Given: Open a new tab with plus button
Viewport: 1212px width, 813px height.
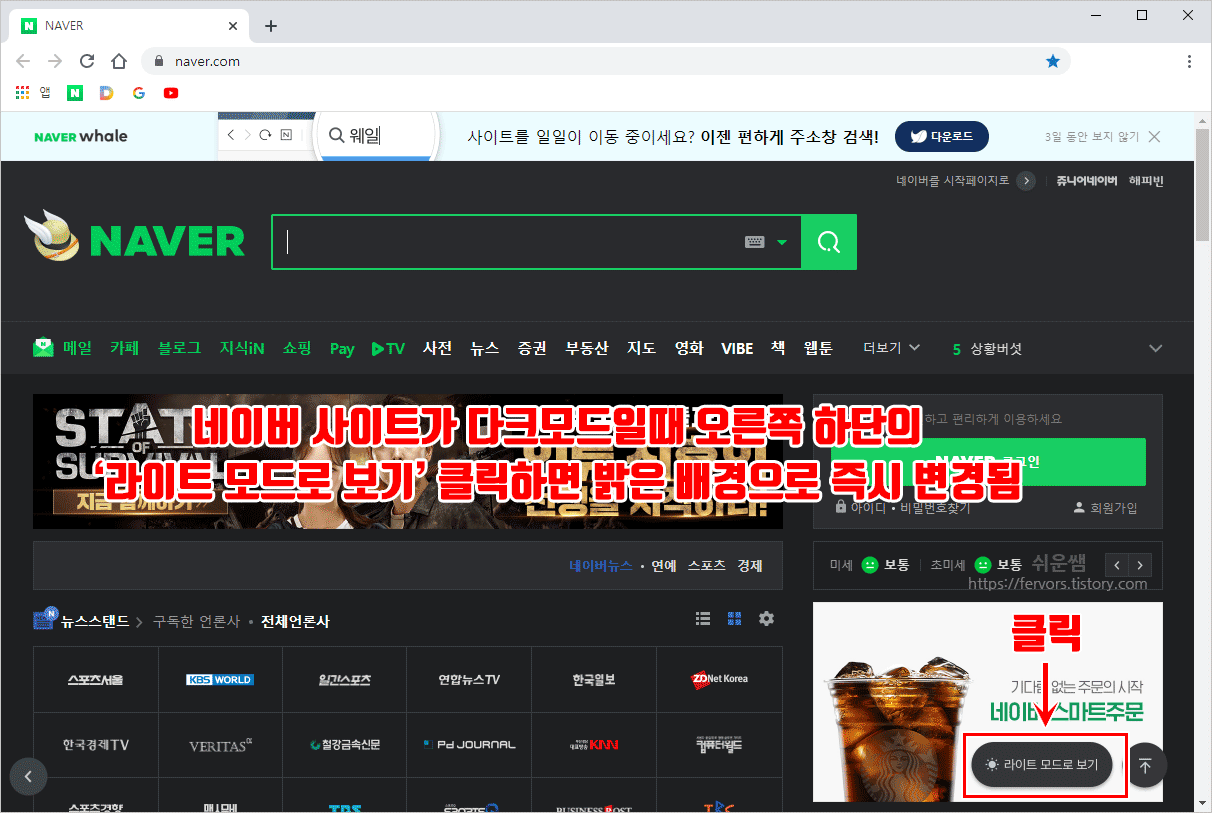Looking at the screenshot, I should click(271, 26).
